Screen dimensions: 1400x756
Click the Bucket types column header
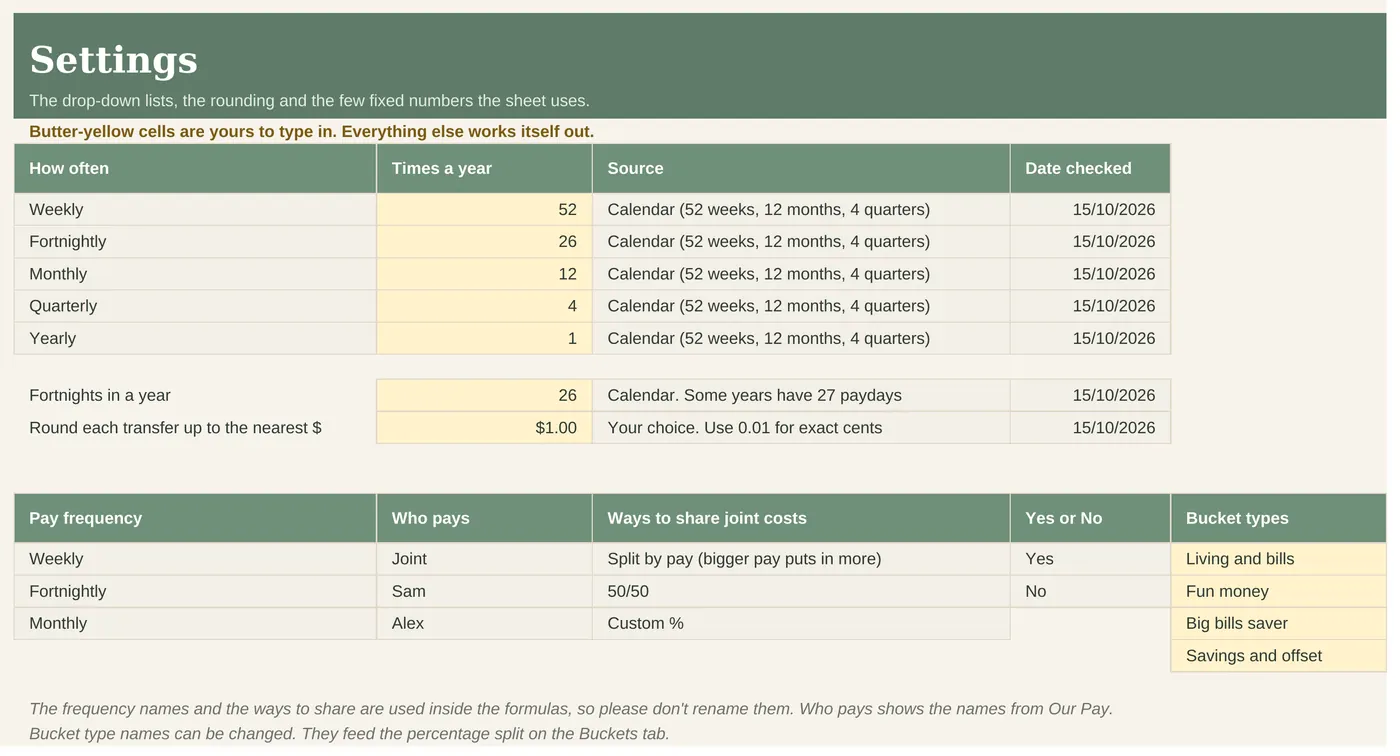click(x=1278, y=518)
